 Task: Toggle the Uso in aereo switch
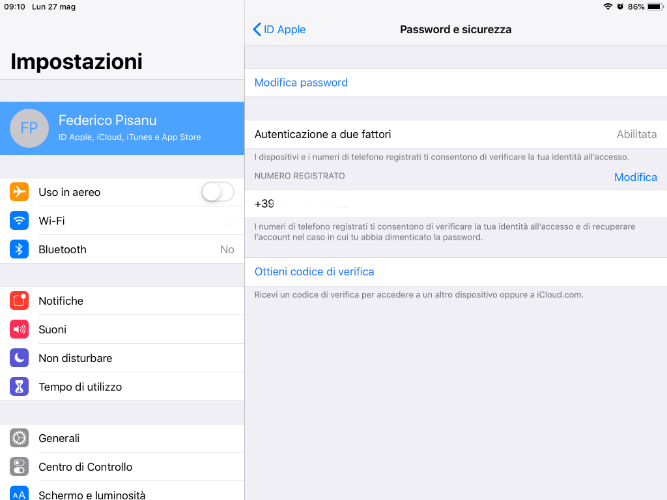tap(218, 192)
